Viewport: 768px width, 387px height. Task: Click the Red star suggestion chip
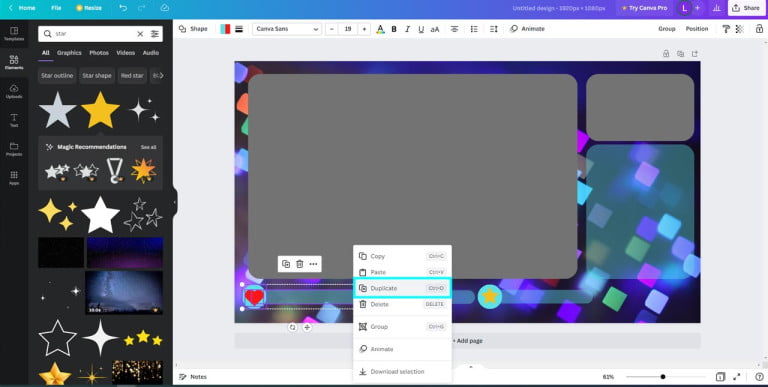point(132,75)
